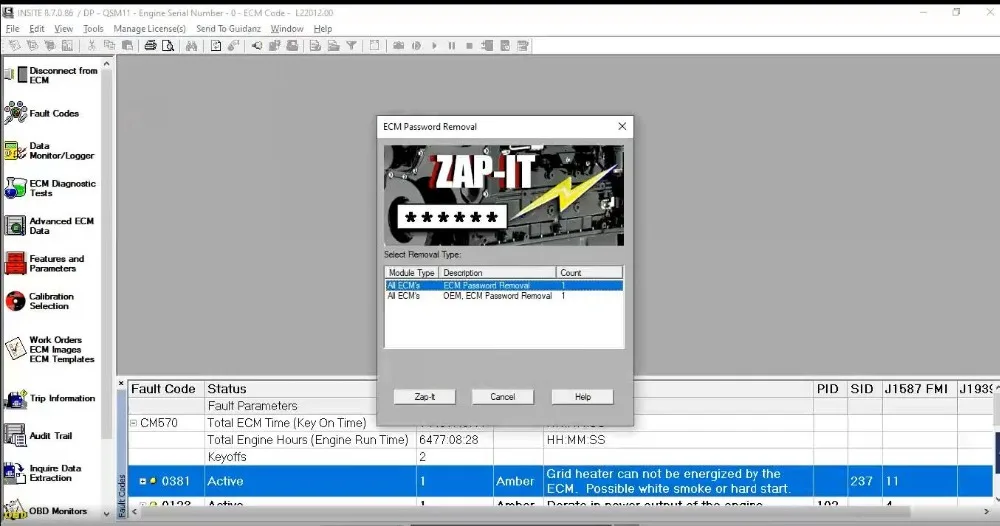Select the ECM Password Removal row
Image resolution: width=1000 pixels, height=526 pixels.
tap(504, 286)
